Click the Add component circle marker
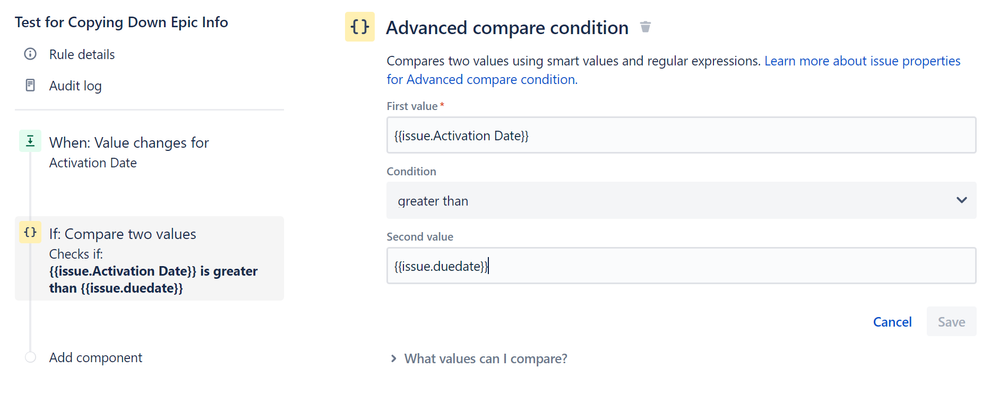This screenshot has height=400, width=999. tap(30, 357)
